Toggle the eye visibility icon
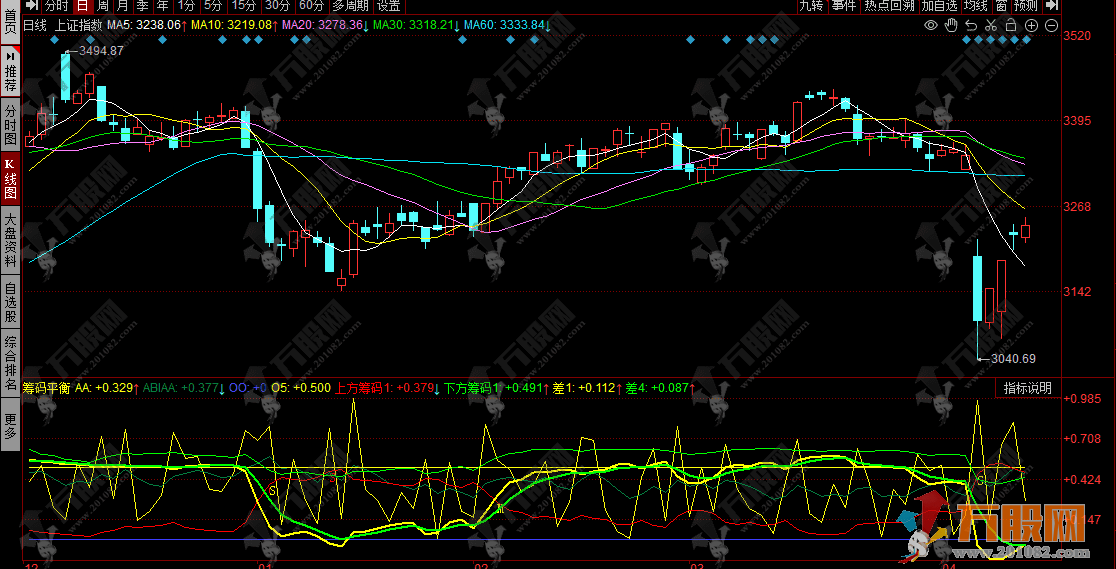This screenshot has height=569, width=1116. coord(930,25)
